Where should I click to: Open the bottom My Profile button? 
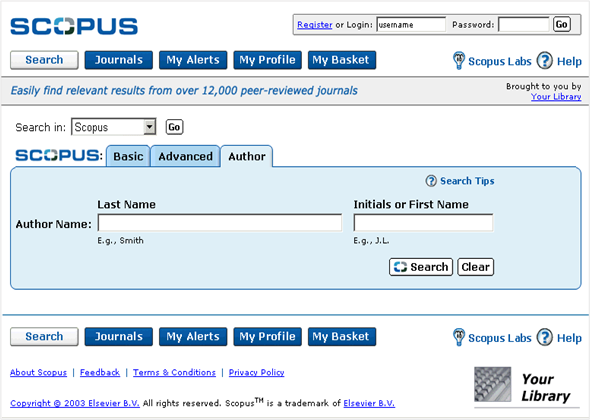point(268,336)
